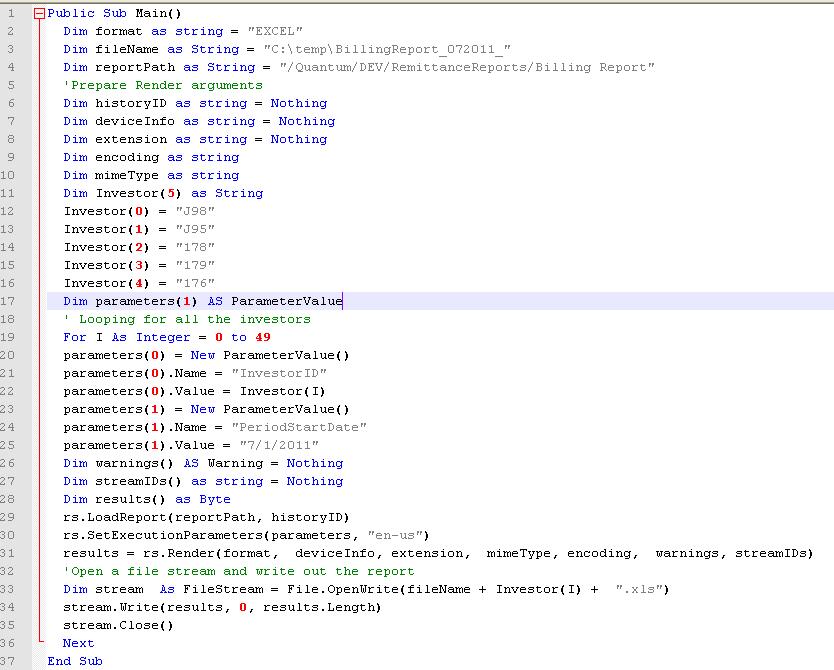Click the For loop keyword on line 19
Image resolution: width=834 pixels, height=670 pixels.
pyautogui.click(x=74, y=336)
